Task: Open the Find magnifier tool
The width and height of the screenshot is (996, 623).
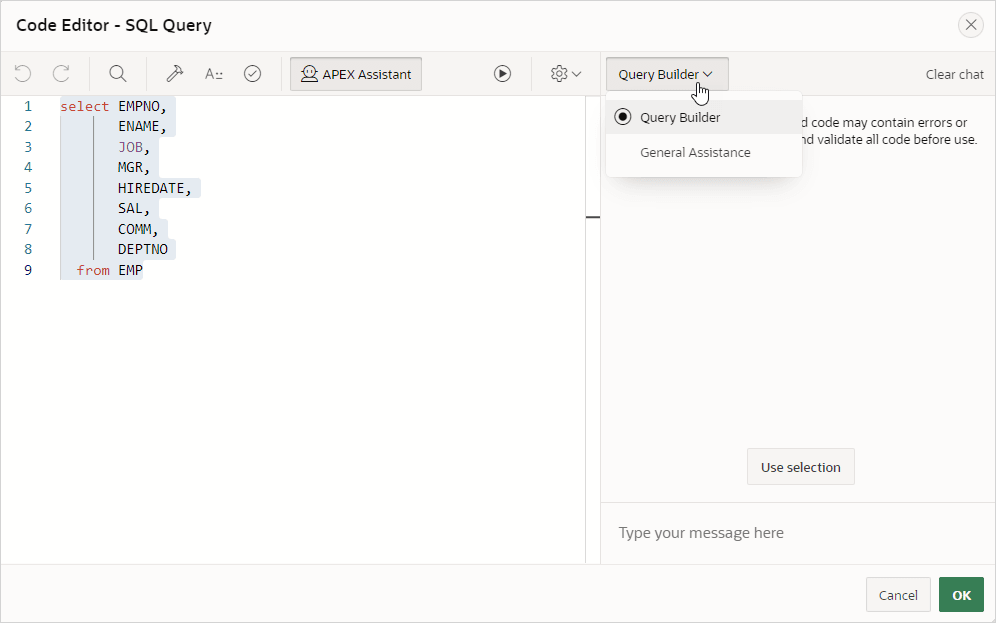Action: 118,74
